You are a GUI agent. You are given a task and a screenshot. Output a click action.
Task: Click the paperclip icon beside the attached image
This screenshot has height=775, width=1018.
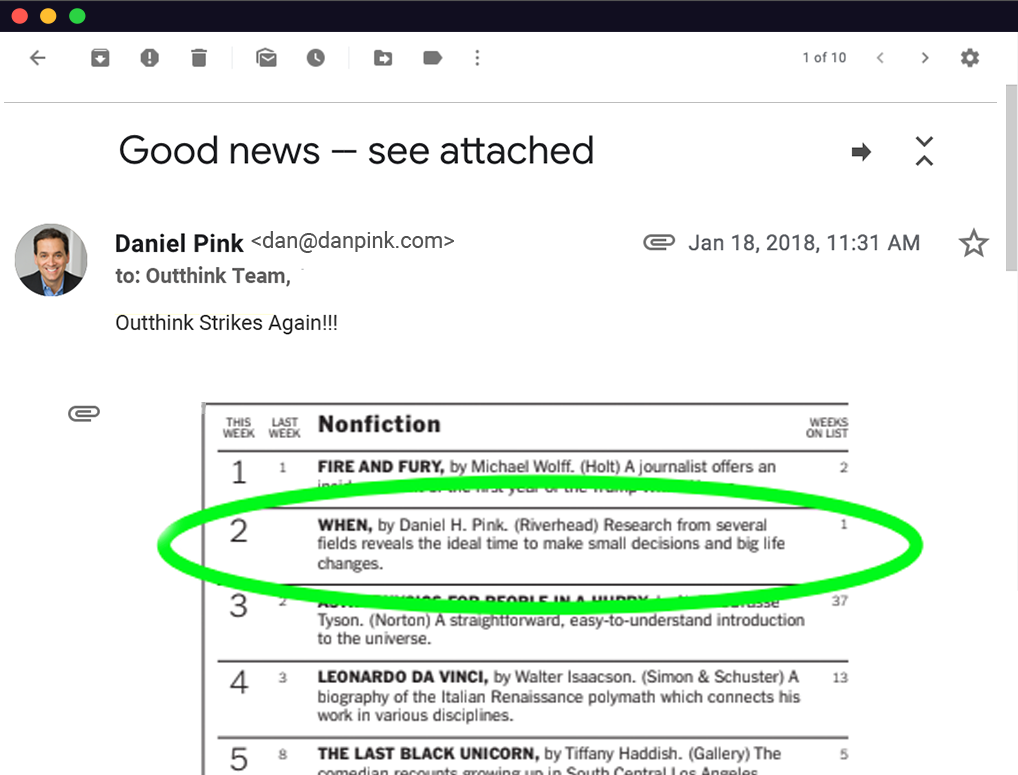coord(84,413)
